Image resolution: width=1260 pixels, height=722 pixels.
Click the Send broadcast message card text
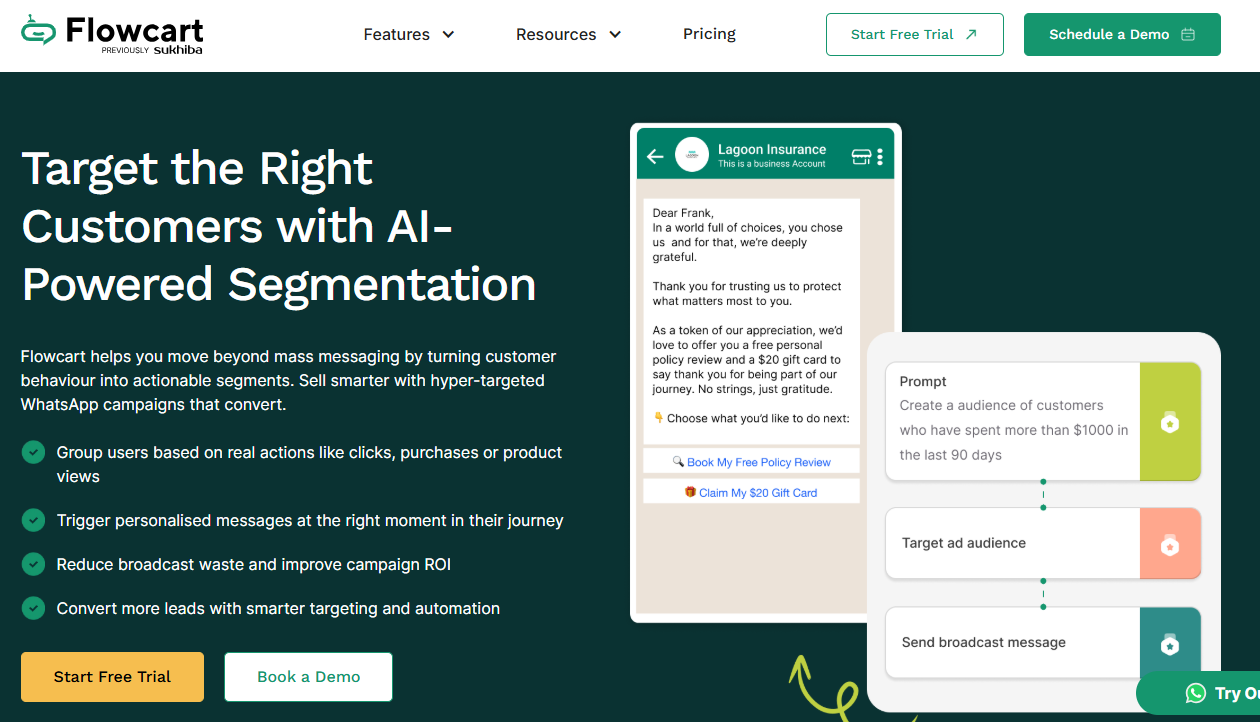click(x=984, y=642)
